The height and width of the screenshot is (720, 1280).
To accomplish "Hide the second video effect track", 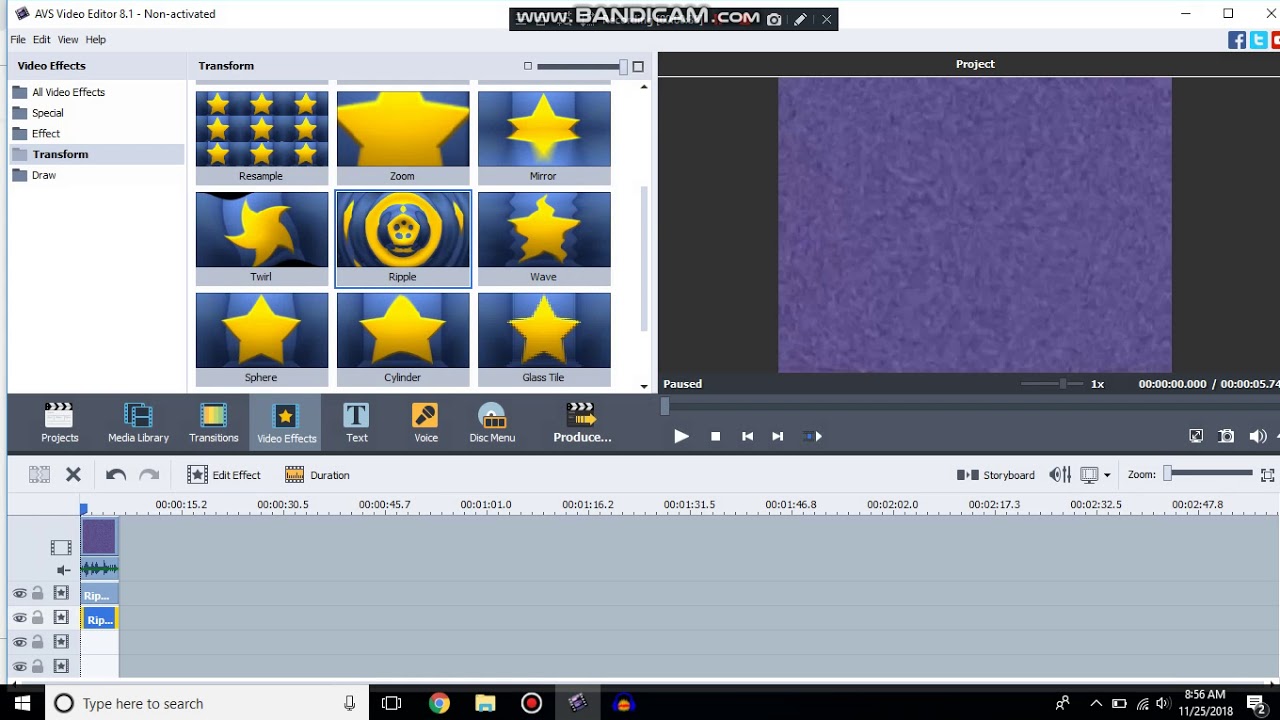I will 19,618.
